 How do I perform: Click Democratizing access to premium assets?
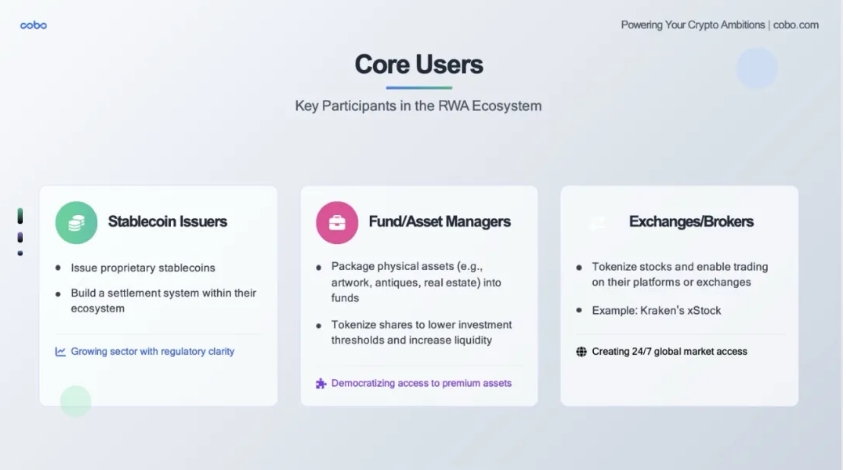[x=421, y=383]
